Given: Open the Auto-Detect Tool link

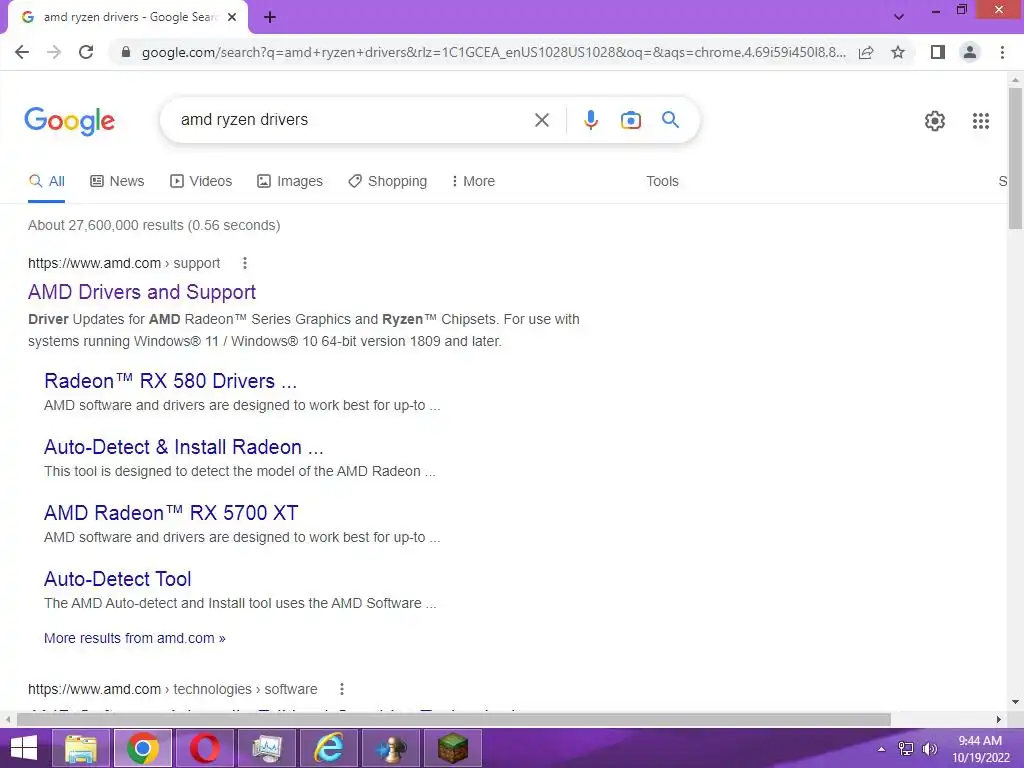Looking at the screenshot, I should pyautogui.click(x=118, y=579).
